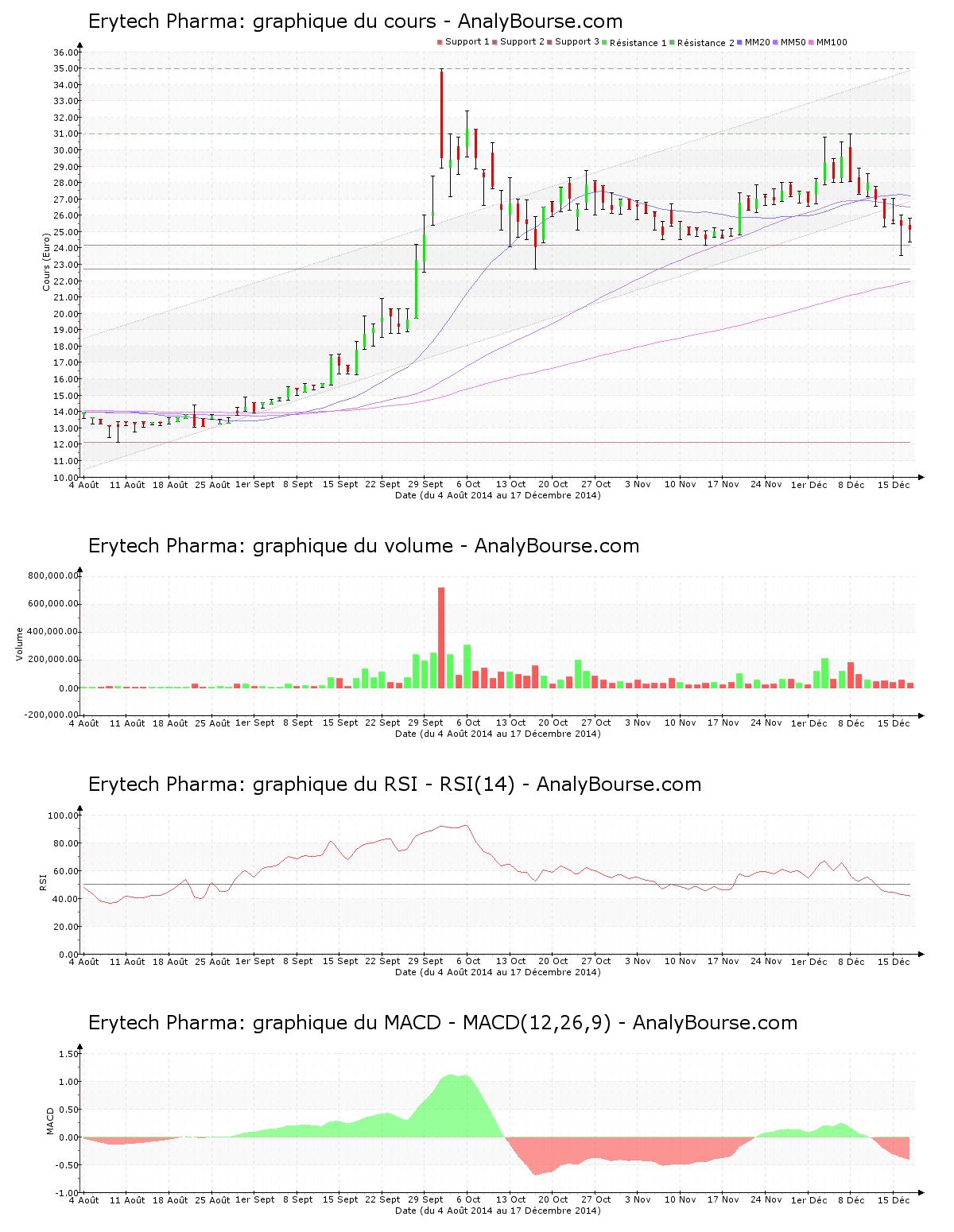
Task: Click '1er Sept' date label on the price chart
Action: click(254, 484)
